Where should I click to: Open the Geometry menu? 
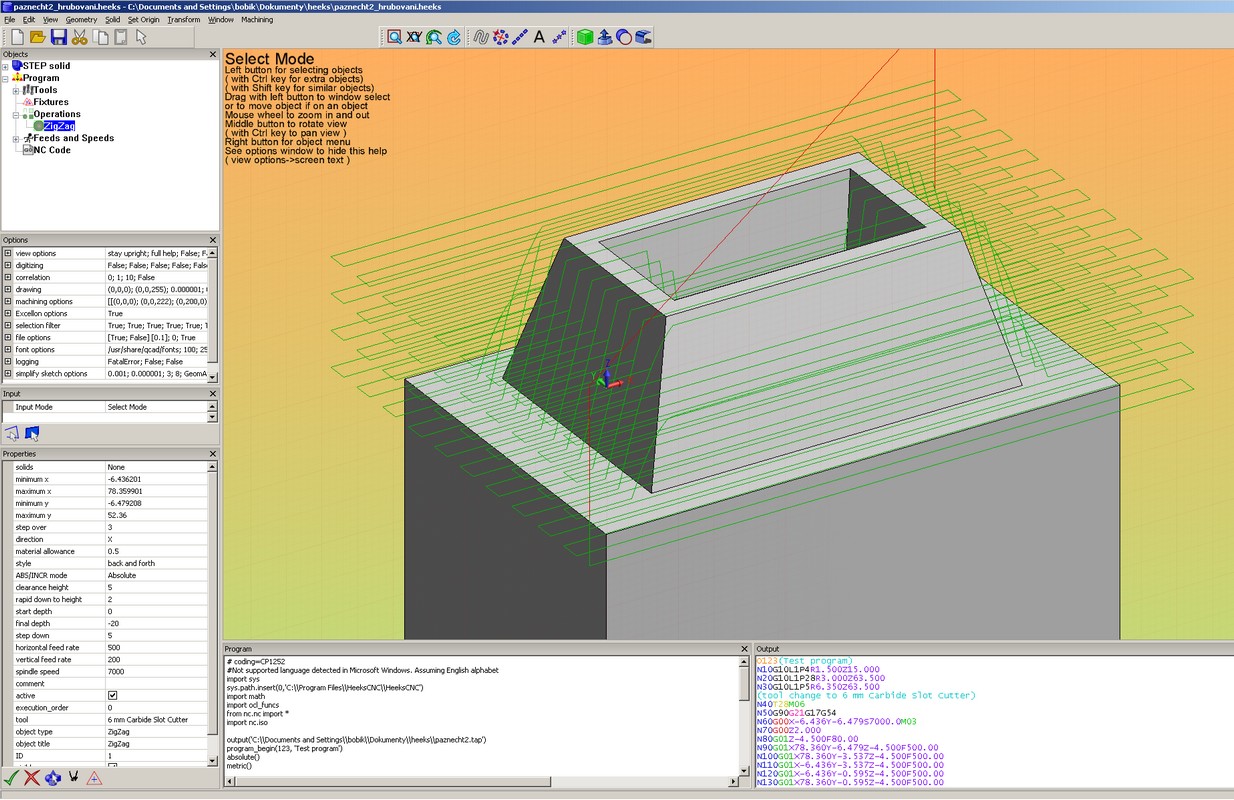(82, 19)
